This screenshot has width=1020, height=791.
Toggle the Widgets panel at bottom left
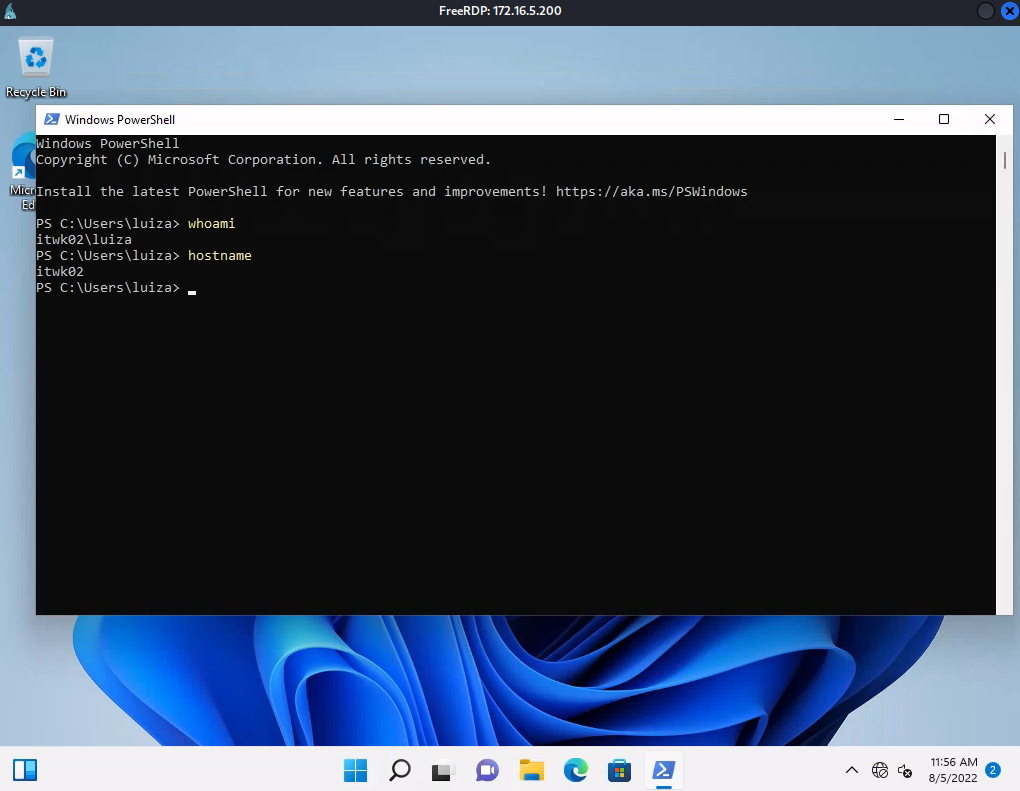(24, 769)
